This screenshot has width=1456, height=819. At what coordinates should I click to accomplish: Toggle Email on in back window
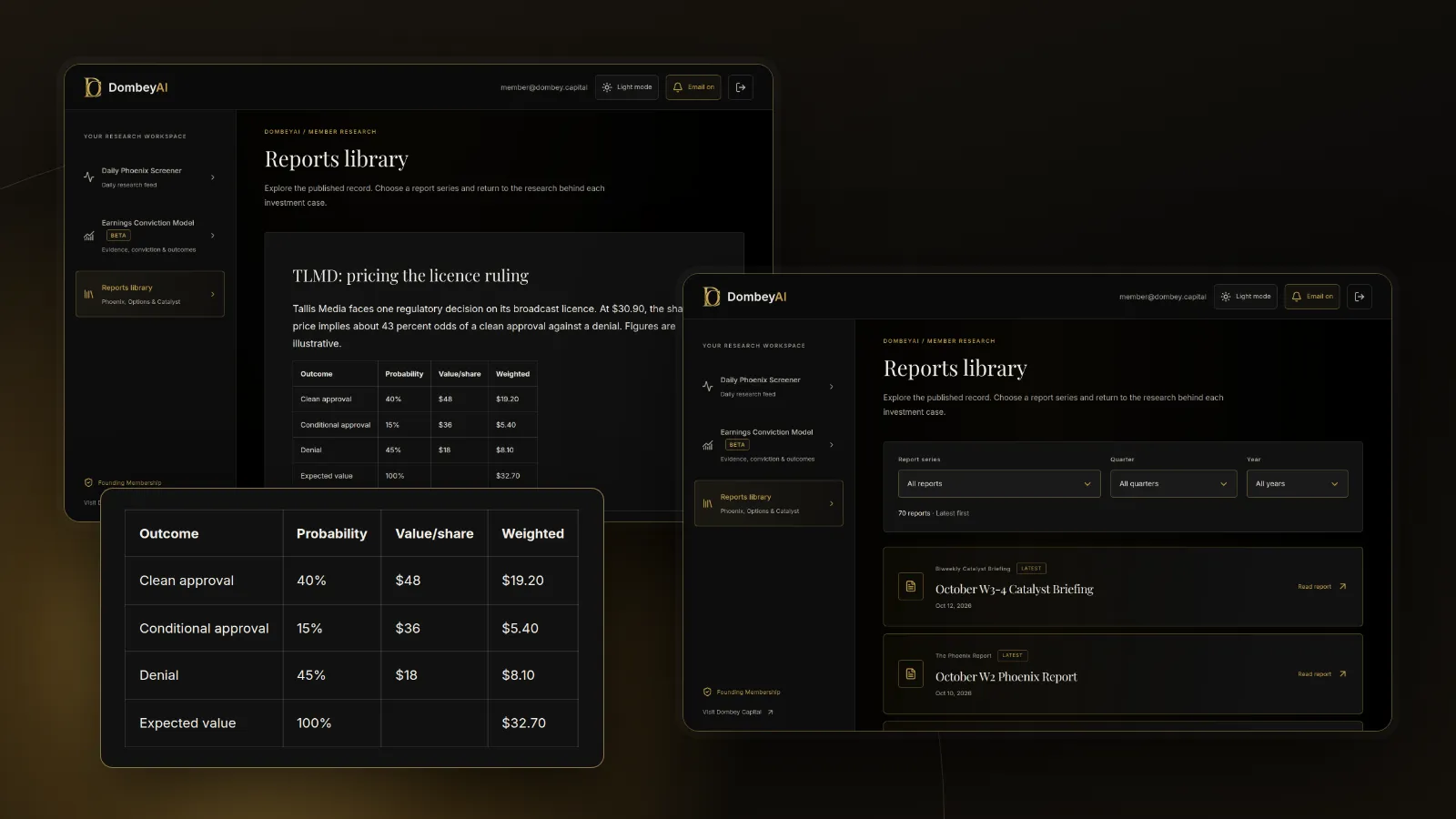click(x=693, y=87)
